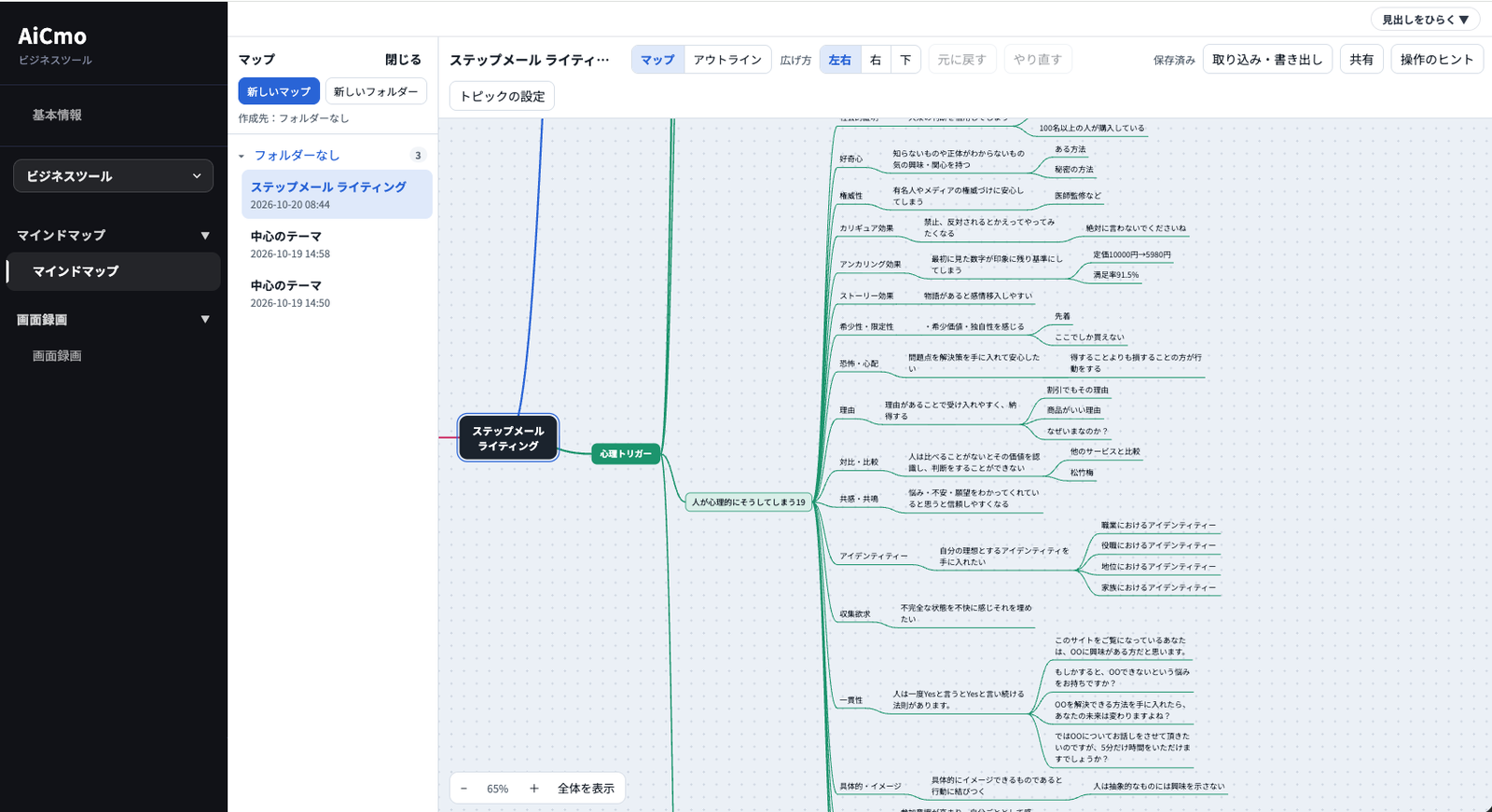
Task: Open the 基本情報 sidebar item
Action: 57,115
